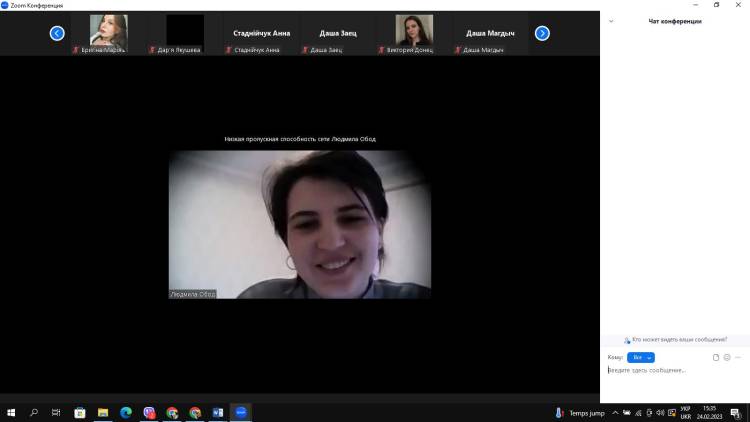
Task: Open Microsoft Edge from the taskbar
Action: [x=126, y=412]
